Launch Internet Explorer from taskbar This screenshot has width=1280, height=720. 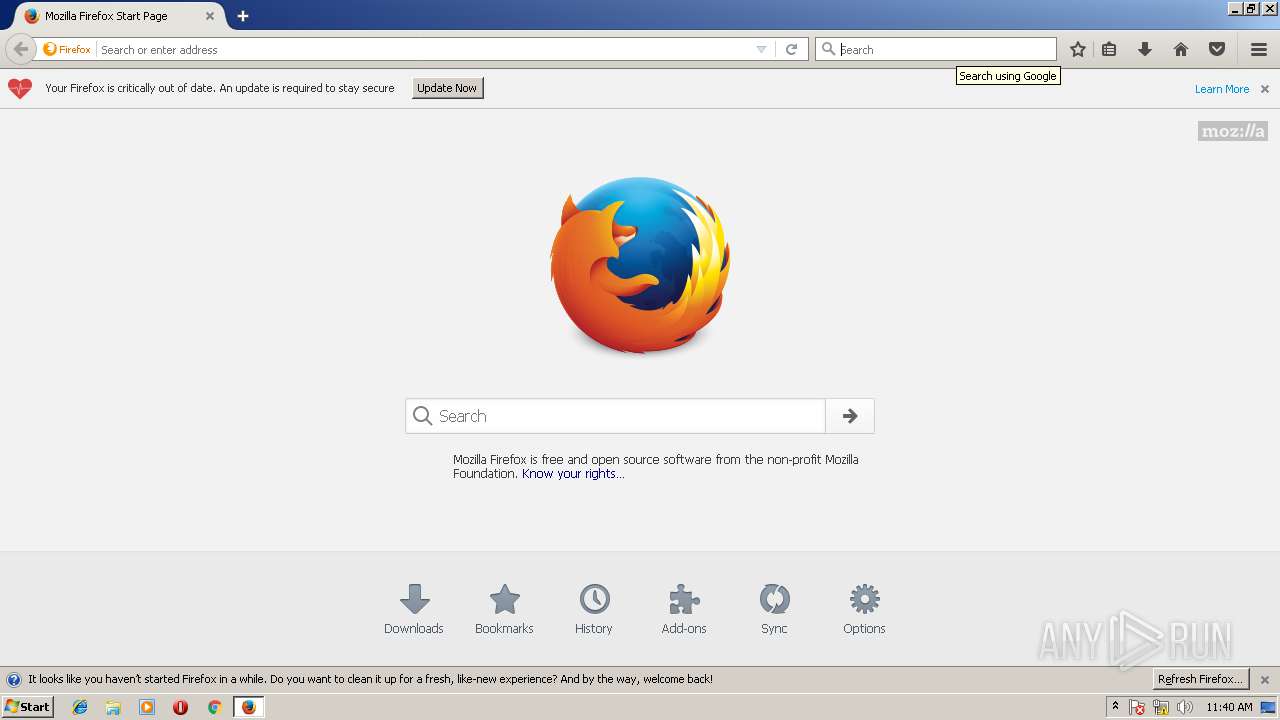[x=80, y=707]
